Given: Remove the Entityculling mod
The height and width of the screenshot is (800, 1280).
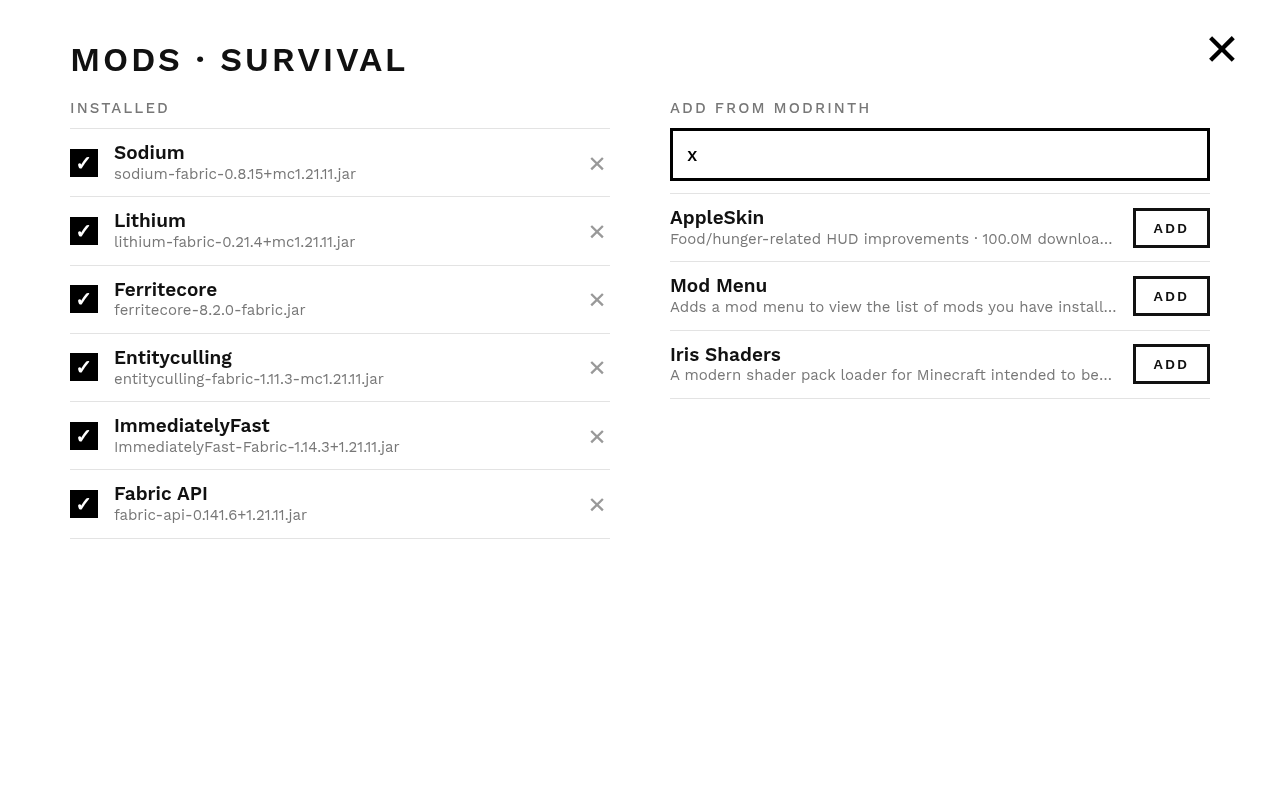Looking at the screenshot, I should (597, 368).
